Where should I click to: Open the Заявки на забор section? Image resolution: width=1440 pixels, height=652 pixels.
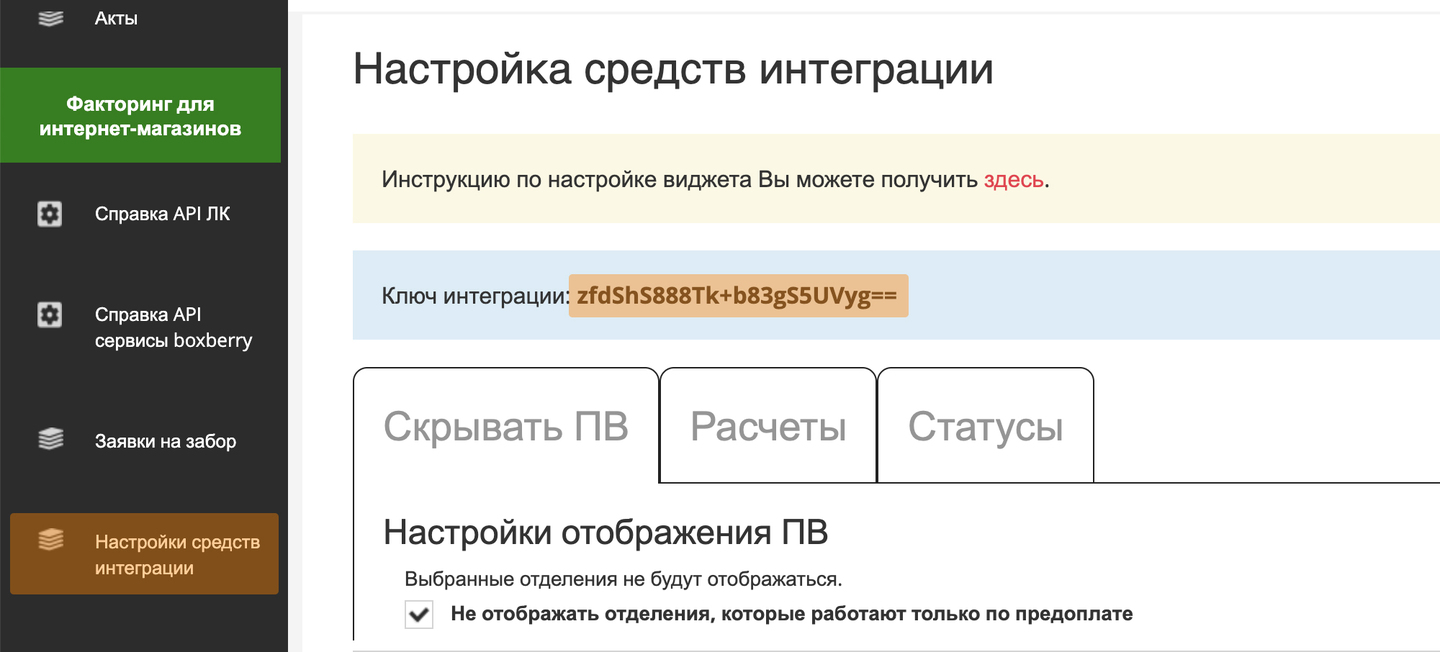[165, 441]
